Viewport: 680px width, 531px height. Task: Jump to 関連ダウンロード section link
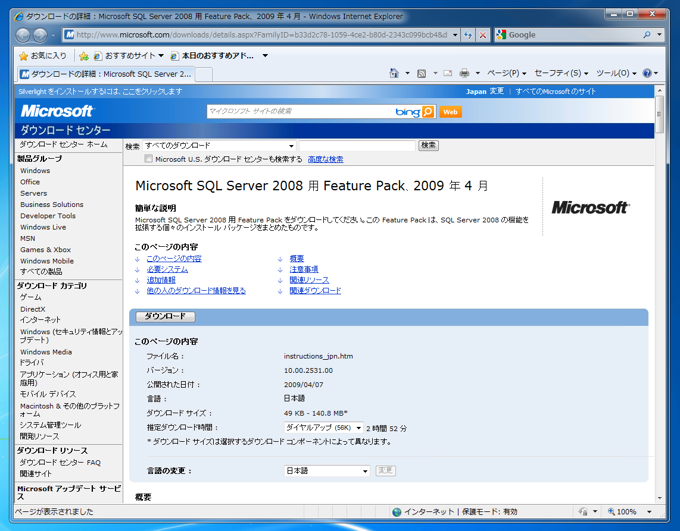coord(315,291)
